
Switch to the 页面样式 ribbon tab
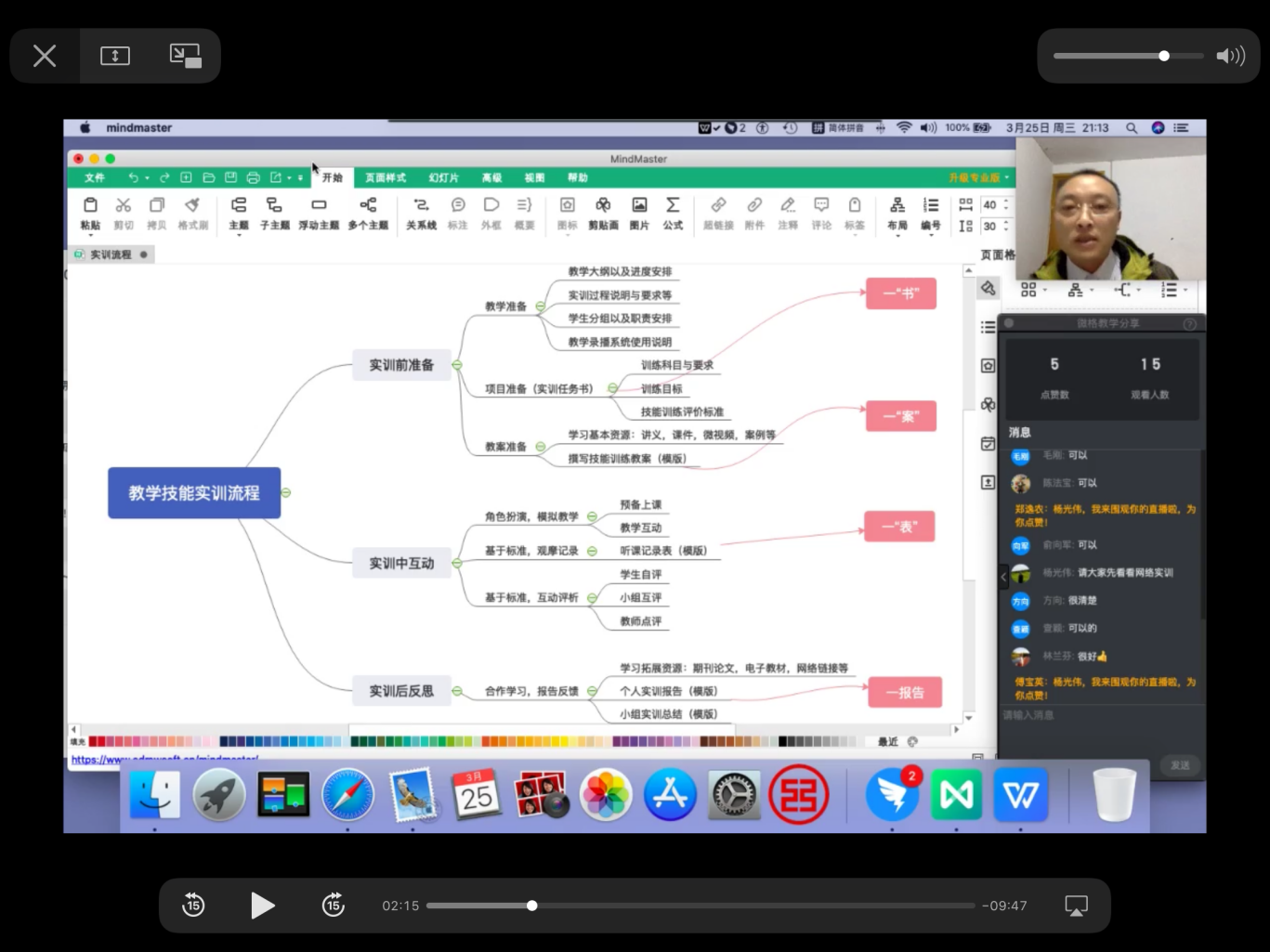click(385, 177)
